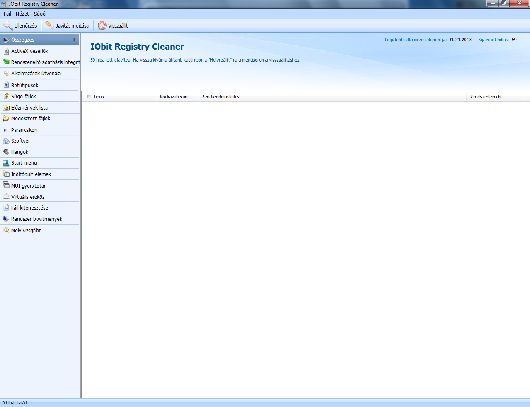Viewport: 530px width, 407px height.
Task: Collapse the highlighted sidebar header section
Action: pyautogui.click(x=74, y=40)
